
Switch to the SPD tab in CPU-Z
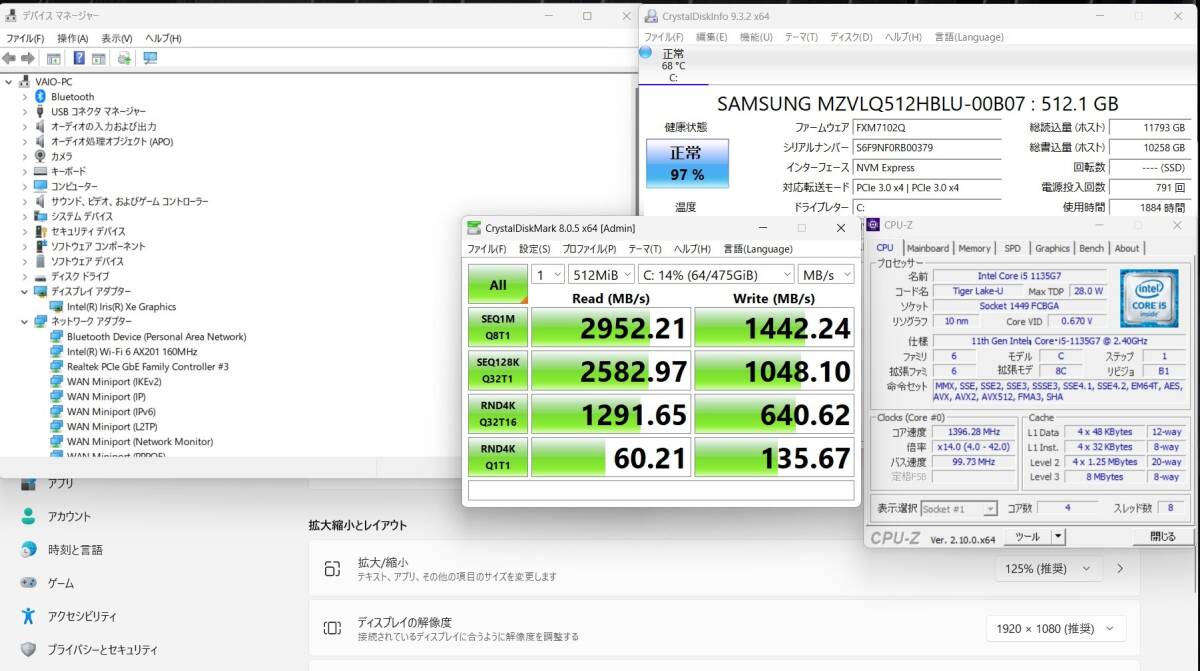pyautogui.click(x=1012, y=248)
